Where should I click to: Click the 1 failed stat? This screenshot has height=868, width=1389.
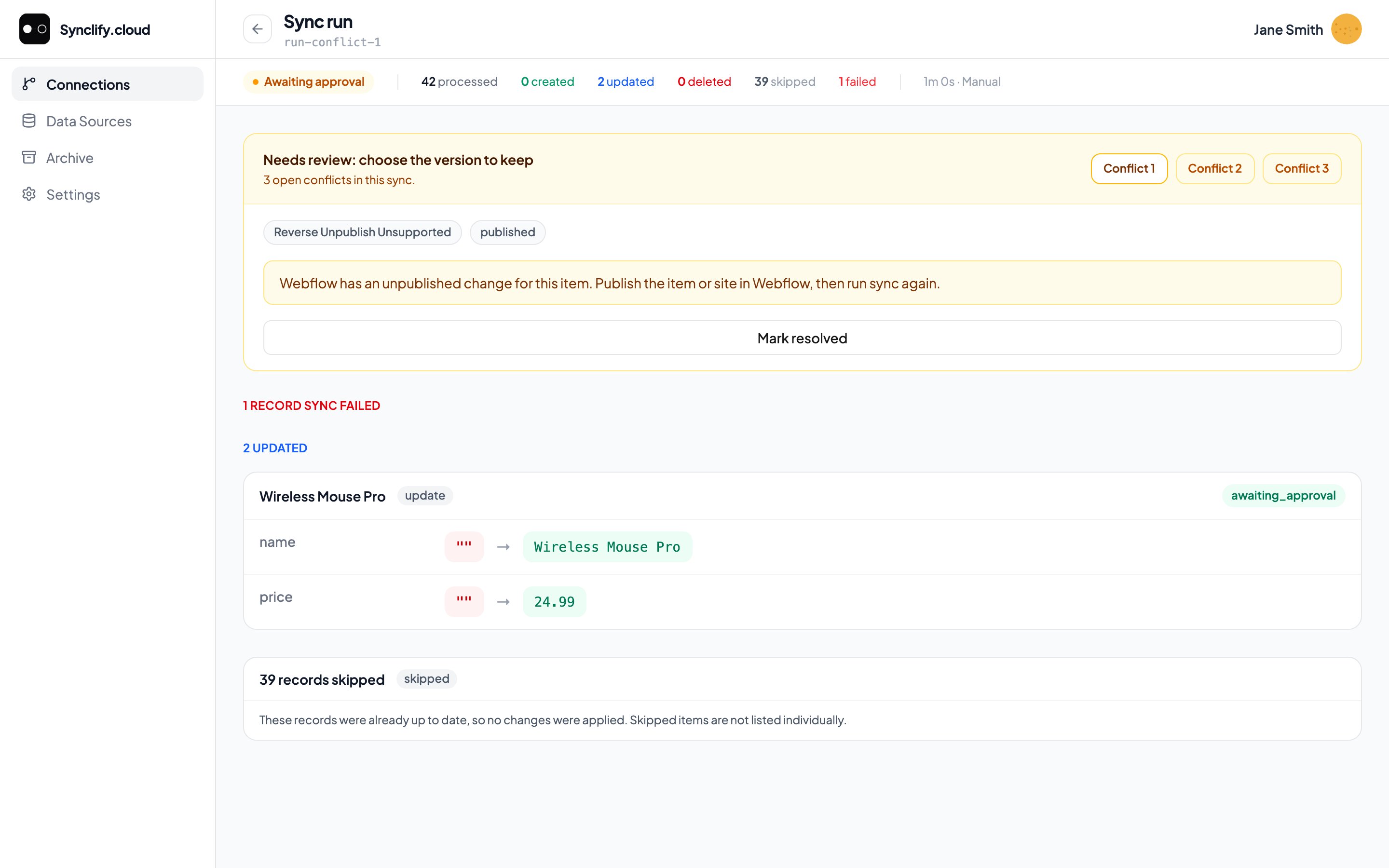[x=857, y=82]
